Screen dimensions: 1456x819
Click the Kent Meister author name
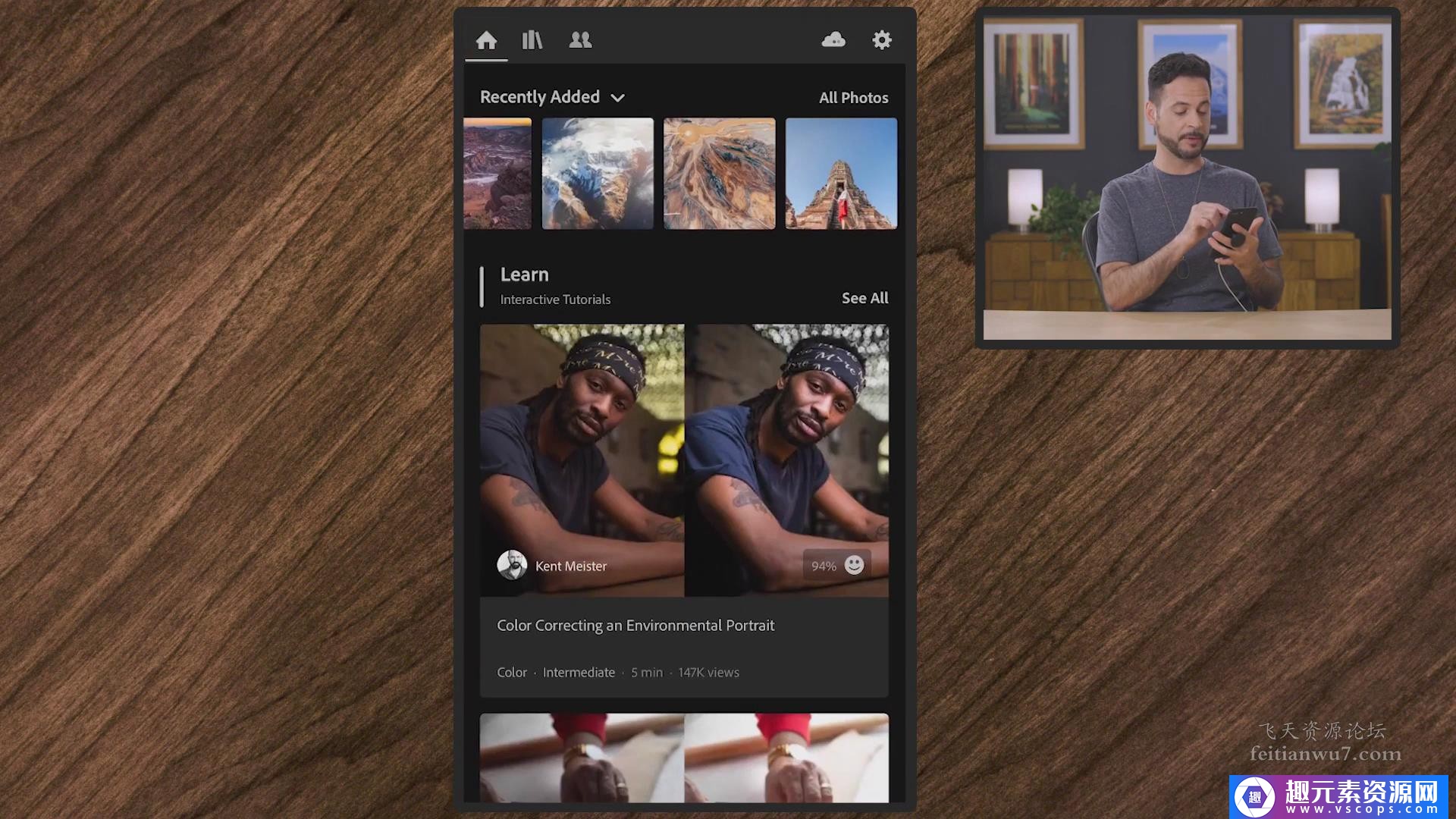(571, 566)
